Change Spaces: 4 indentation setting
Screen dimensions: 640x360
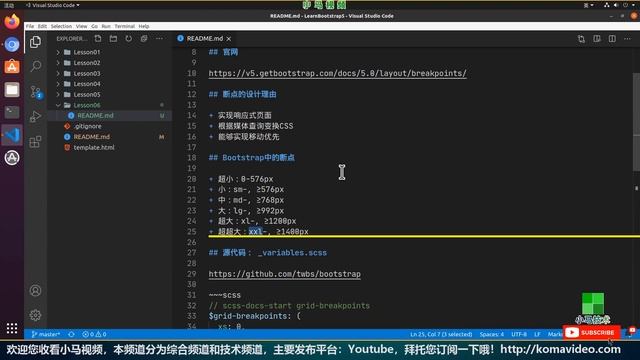click(x=491, y=334)
